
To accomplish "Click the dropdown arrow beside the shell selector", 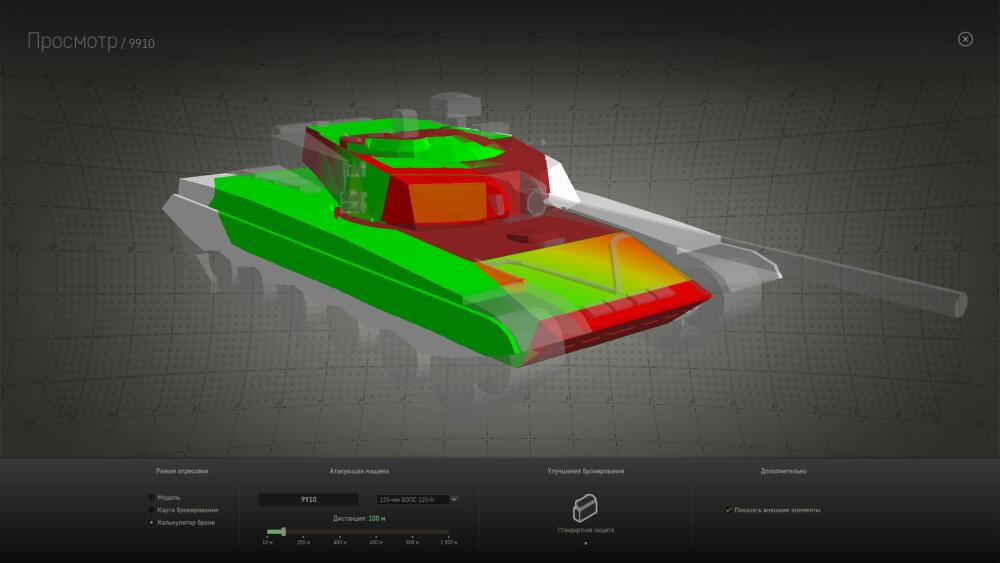I will click(x=453, y=499).
